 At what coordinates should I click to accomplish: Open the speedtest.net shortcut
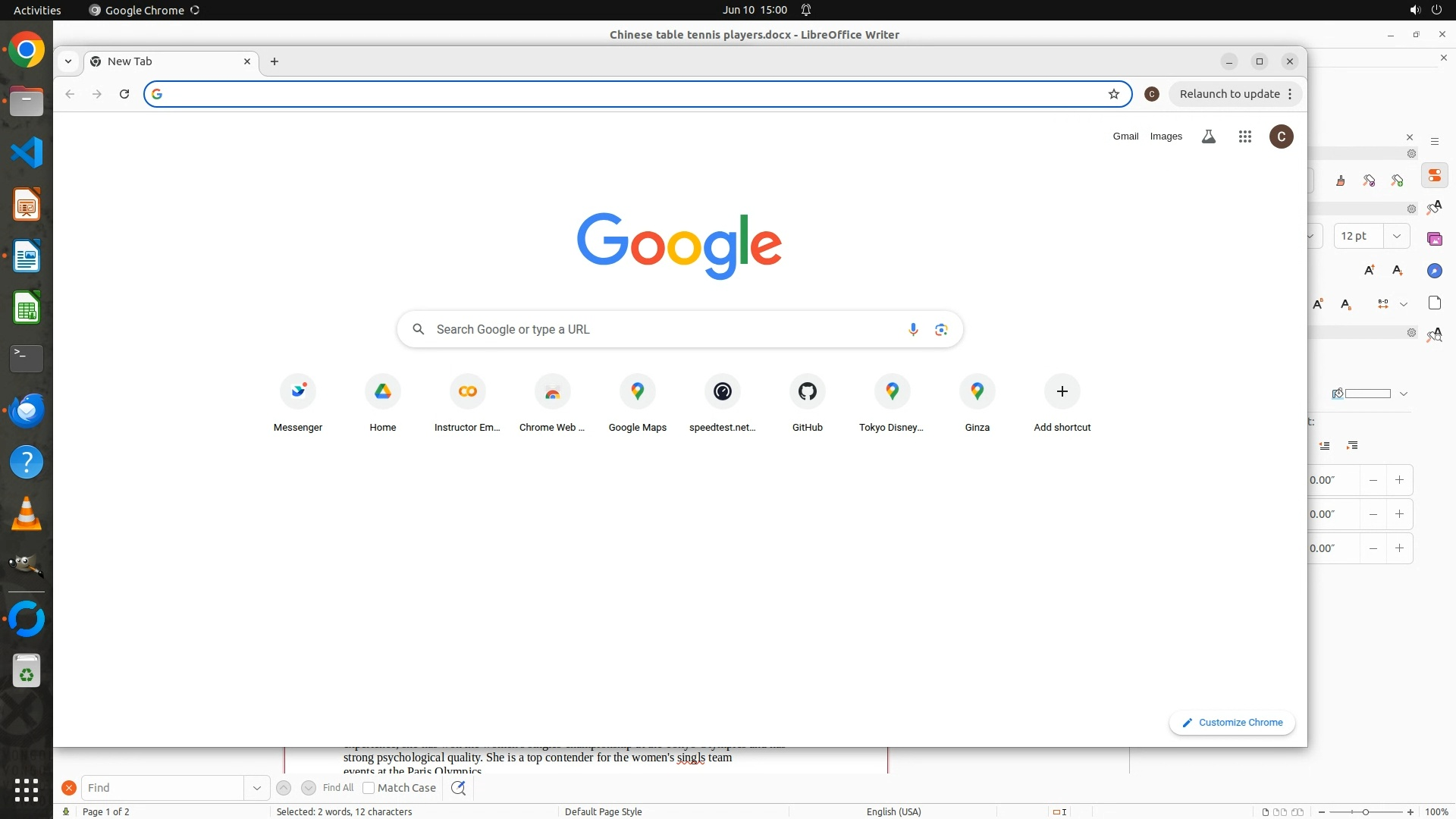click(x=722, y=392)
